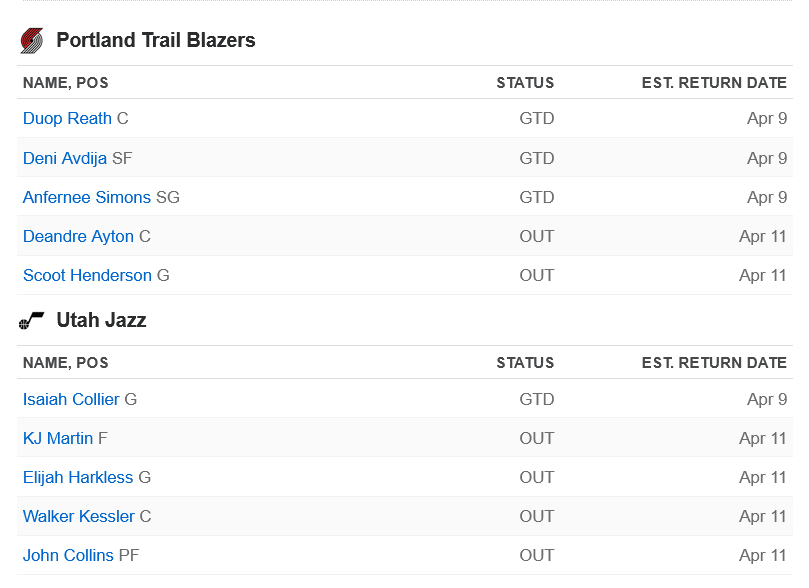Go to John Collins' player page
This screenshot has height=588, width=809.
coord(68,556)
